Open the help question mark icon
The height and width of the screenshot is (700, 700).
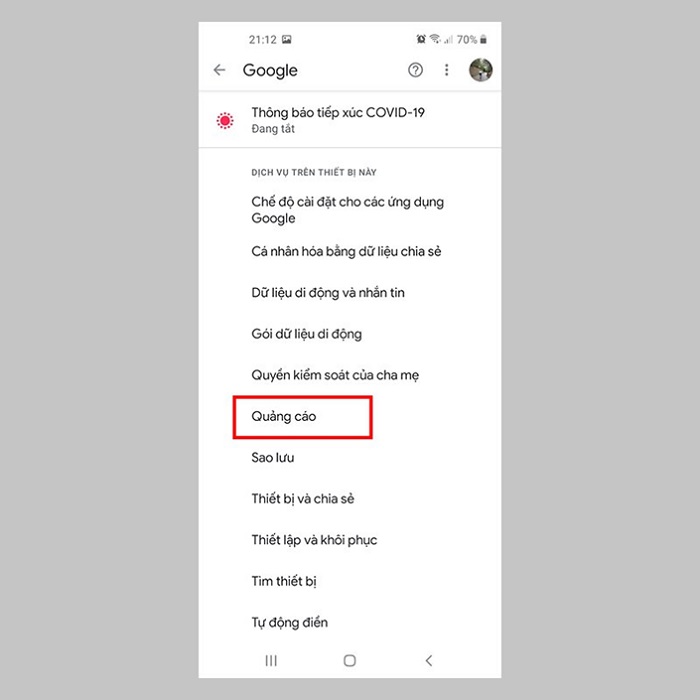[415, 70]
